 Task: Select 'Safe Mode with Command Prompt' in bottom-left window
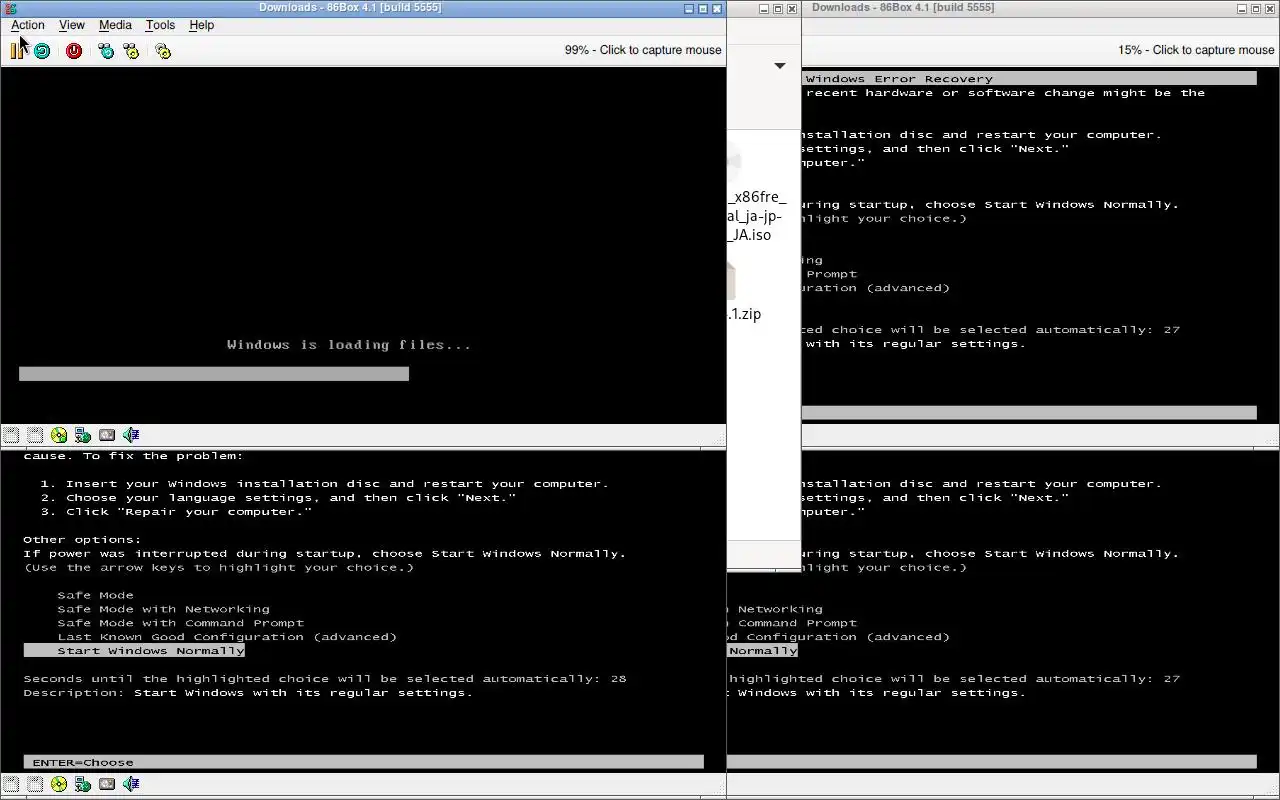(180, 623)
